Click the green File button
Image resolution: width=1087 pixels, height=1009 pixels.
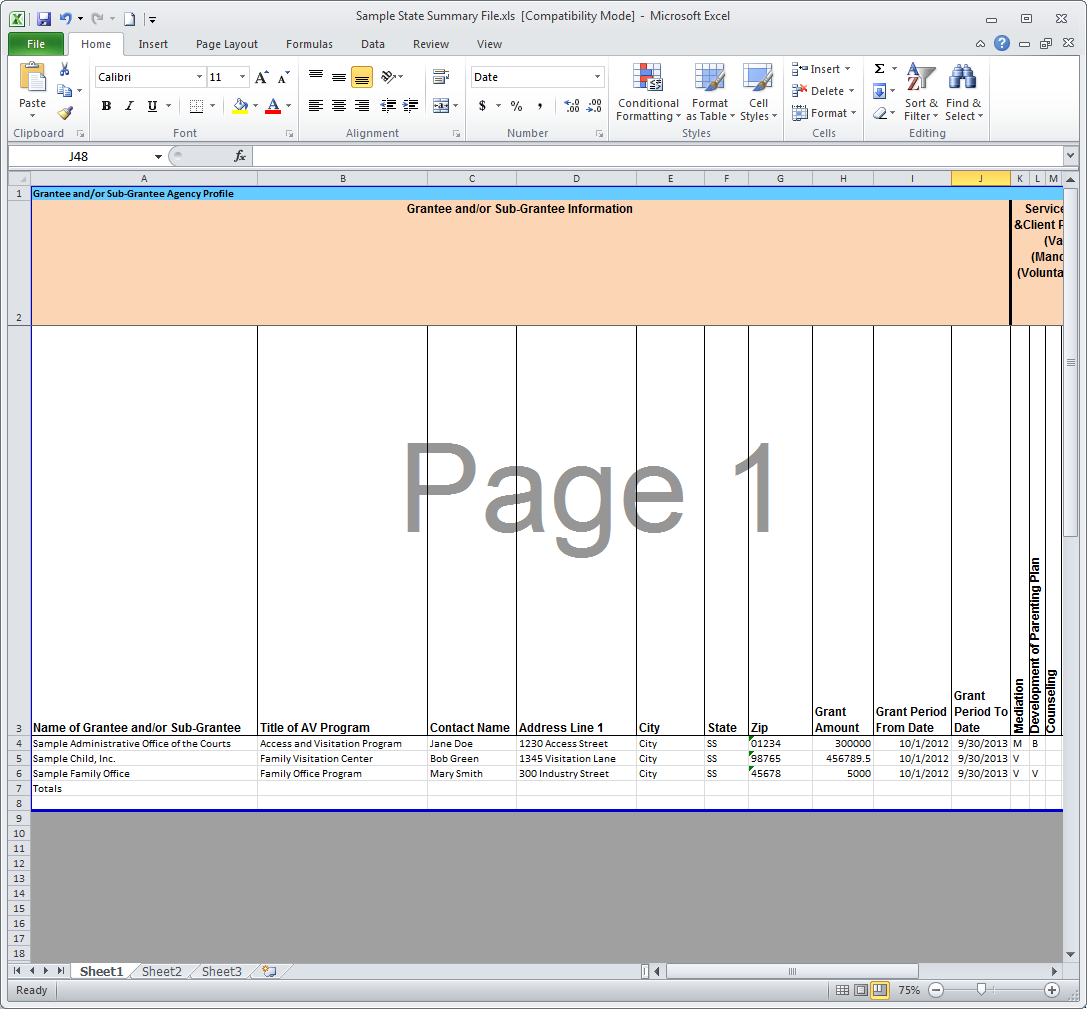pyautogui.click(x=36, y=44)
